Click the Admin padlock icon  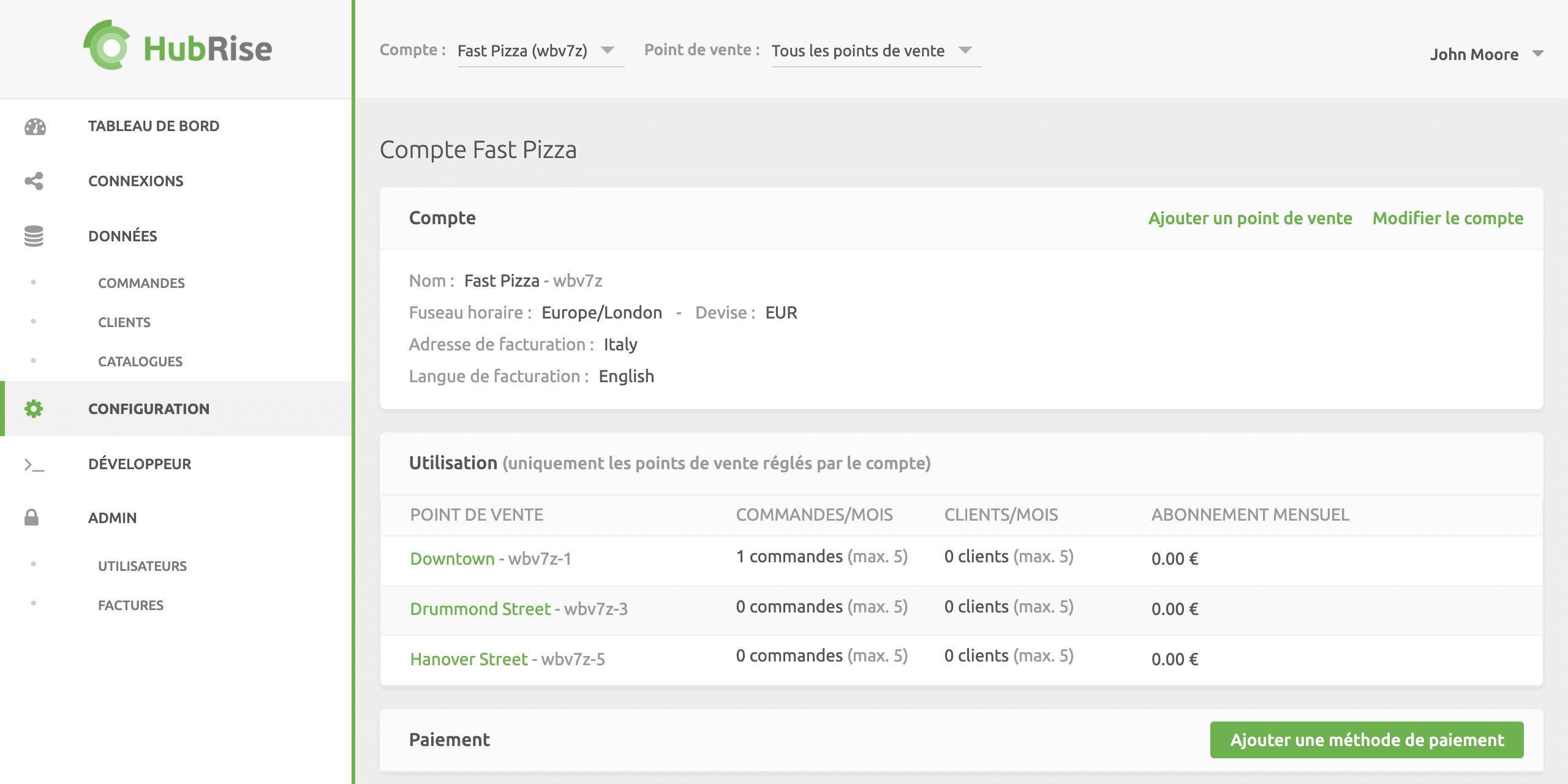pos(31,518)
